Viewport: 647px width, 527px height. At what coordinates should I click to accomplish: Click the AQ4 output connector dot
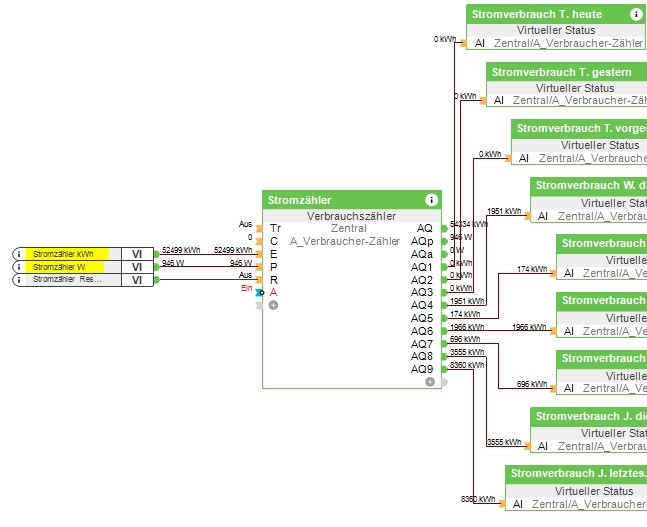[x=444, y=305]
